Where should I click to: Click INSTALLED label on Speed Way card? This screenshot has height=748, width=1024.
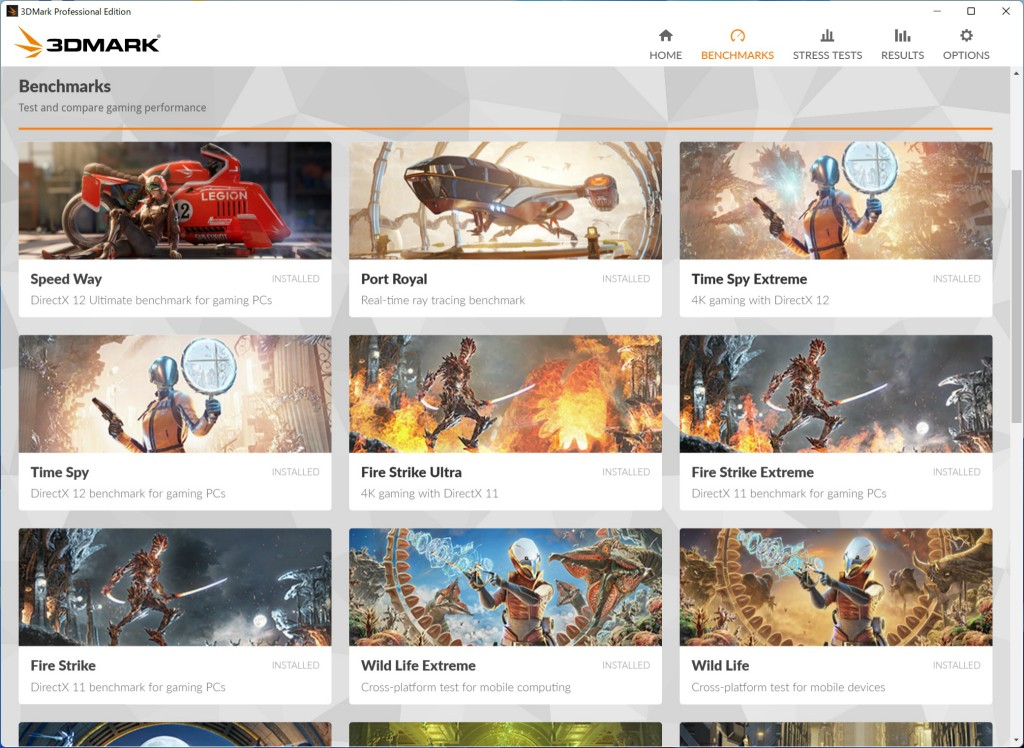click(296, 279)
